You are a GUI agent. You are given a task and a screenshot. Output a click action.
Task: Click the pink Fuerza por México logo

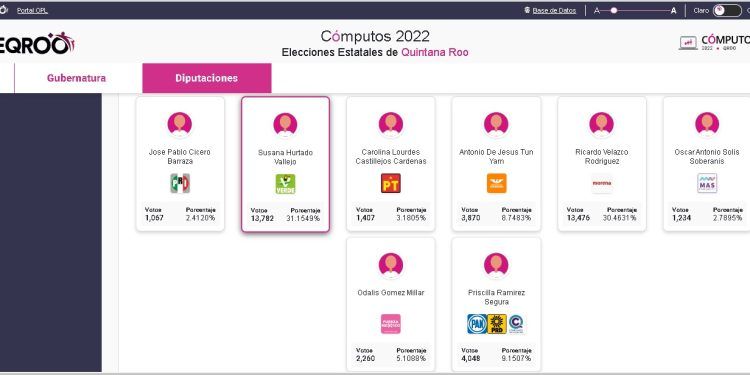tap(391, 324)
